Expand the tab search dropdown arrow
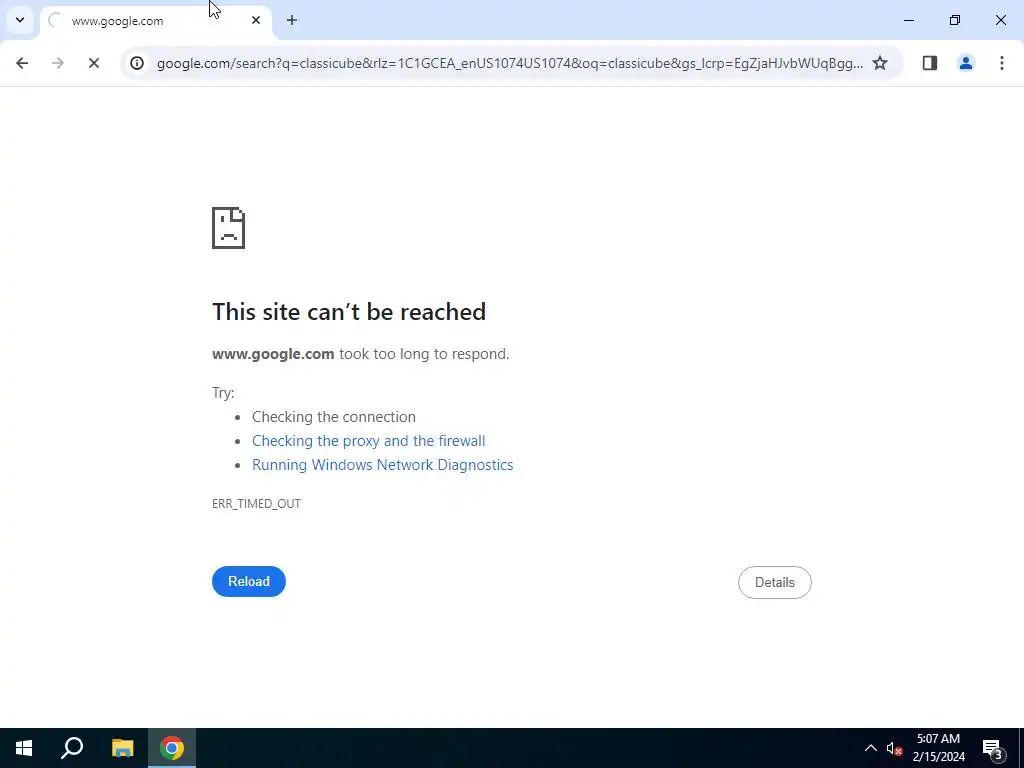 [20, 20]
